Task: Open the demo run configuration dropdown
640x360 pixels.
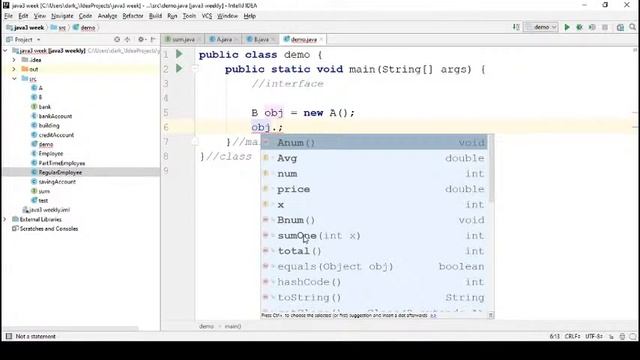Action: [x=541, y=27]
